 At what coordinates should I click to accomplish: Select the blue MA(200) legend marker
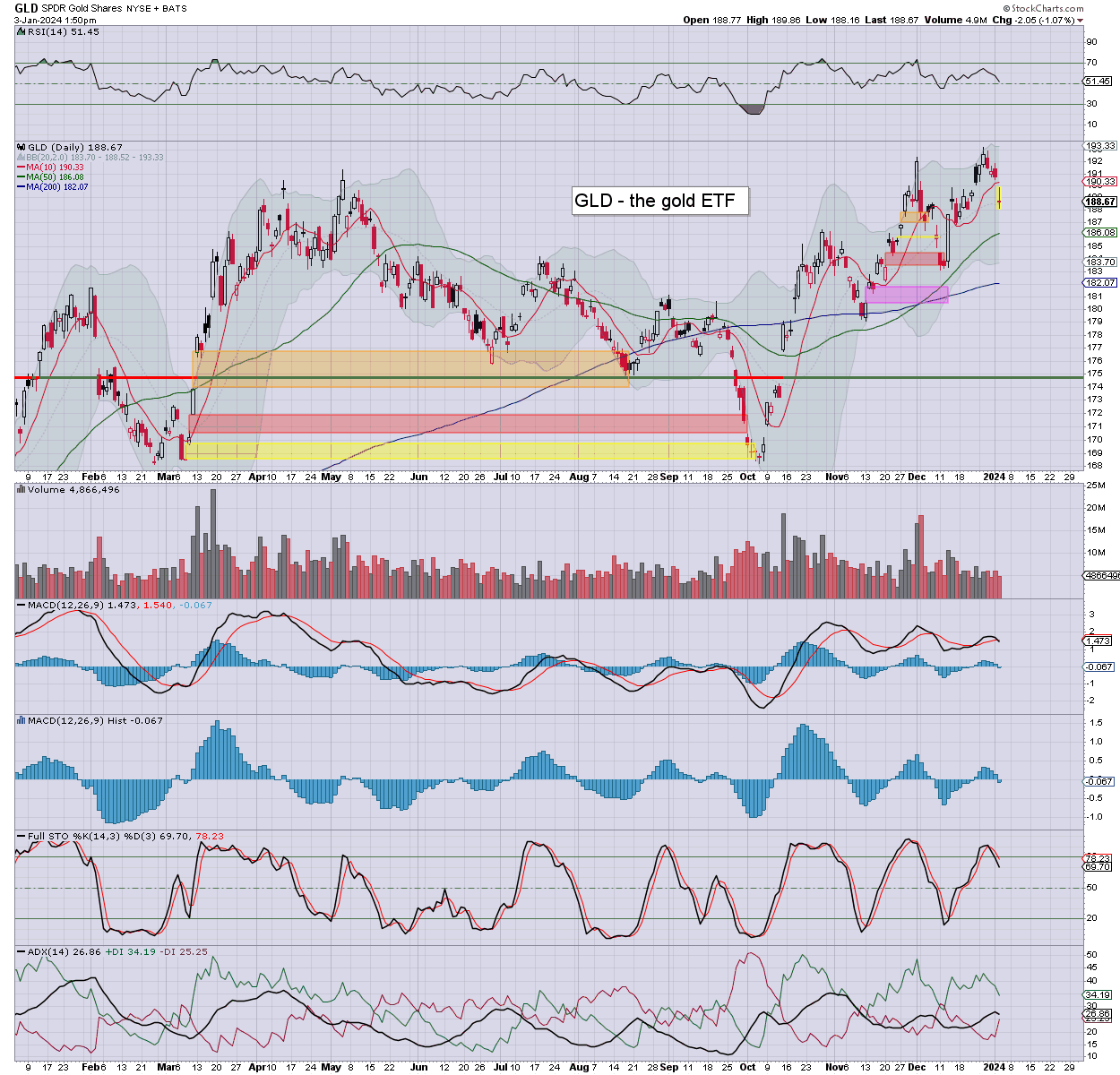pyautogui.click(x=21, y=187)
